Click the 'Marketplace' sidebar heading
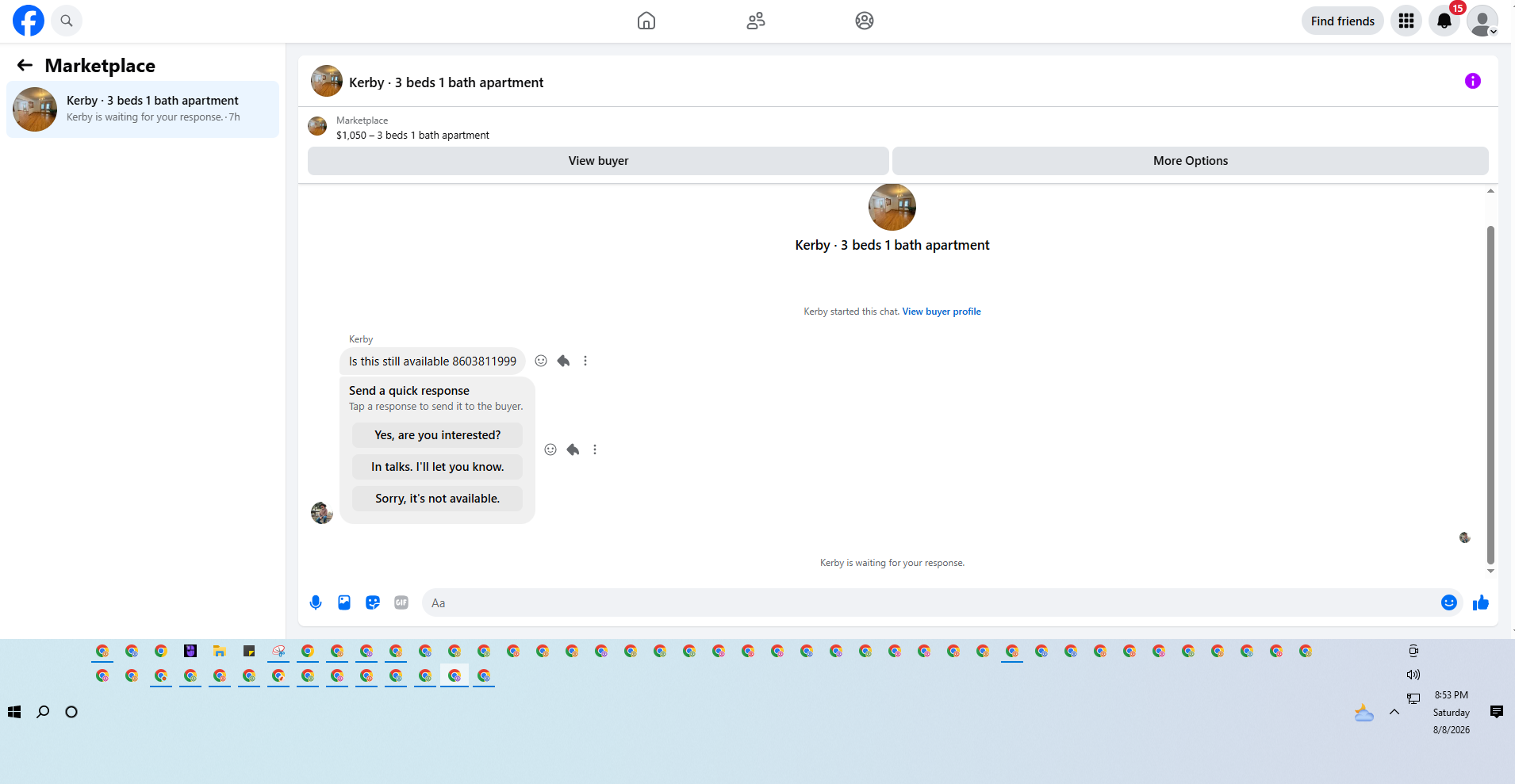This screenshot has width=1515, height=784. tap(100, 66)
